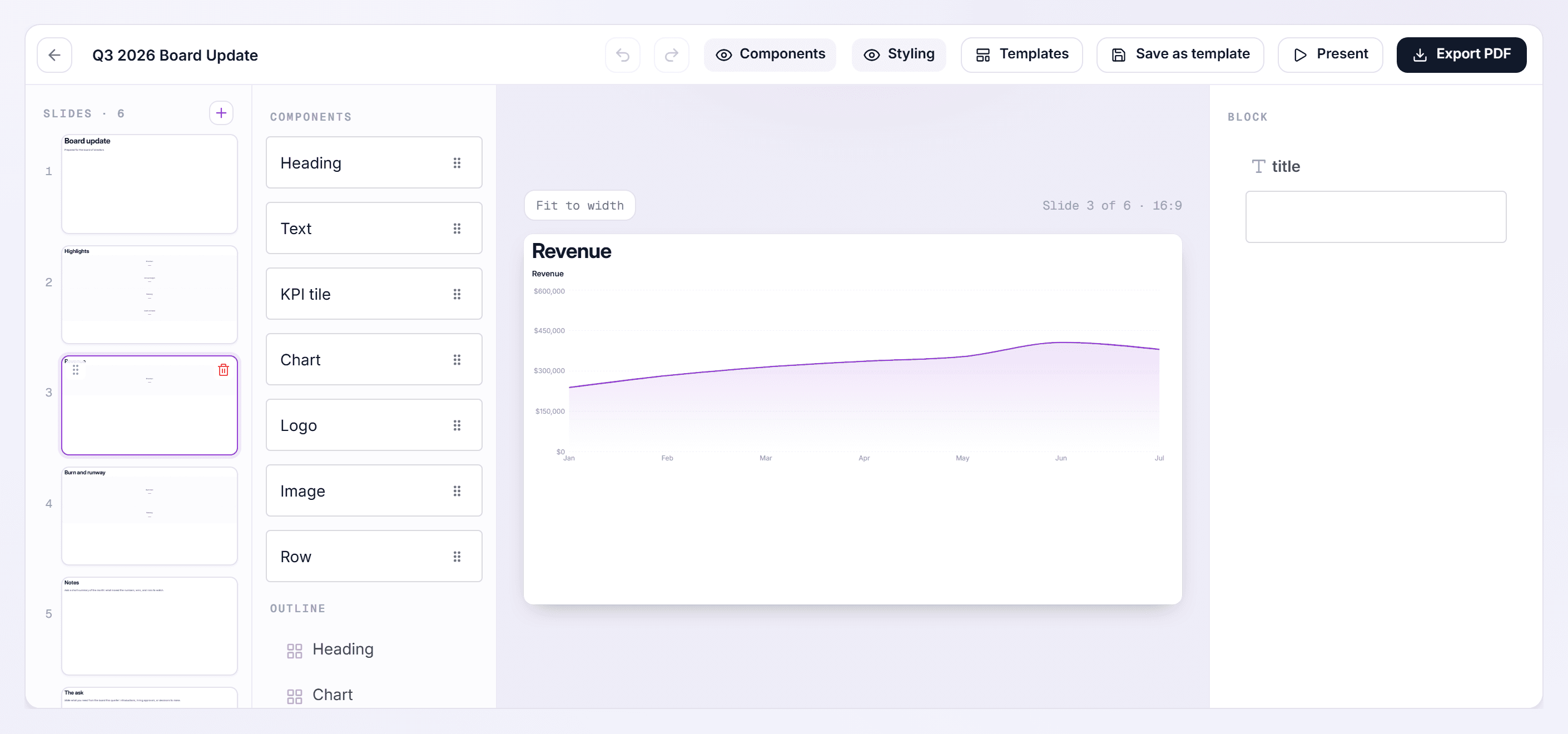Image resolution: width=1568 pixels, height=734 pixels.
Task: Click the $600,000 axis label
Action: point(549,291)
